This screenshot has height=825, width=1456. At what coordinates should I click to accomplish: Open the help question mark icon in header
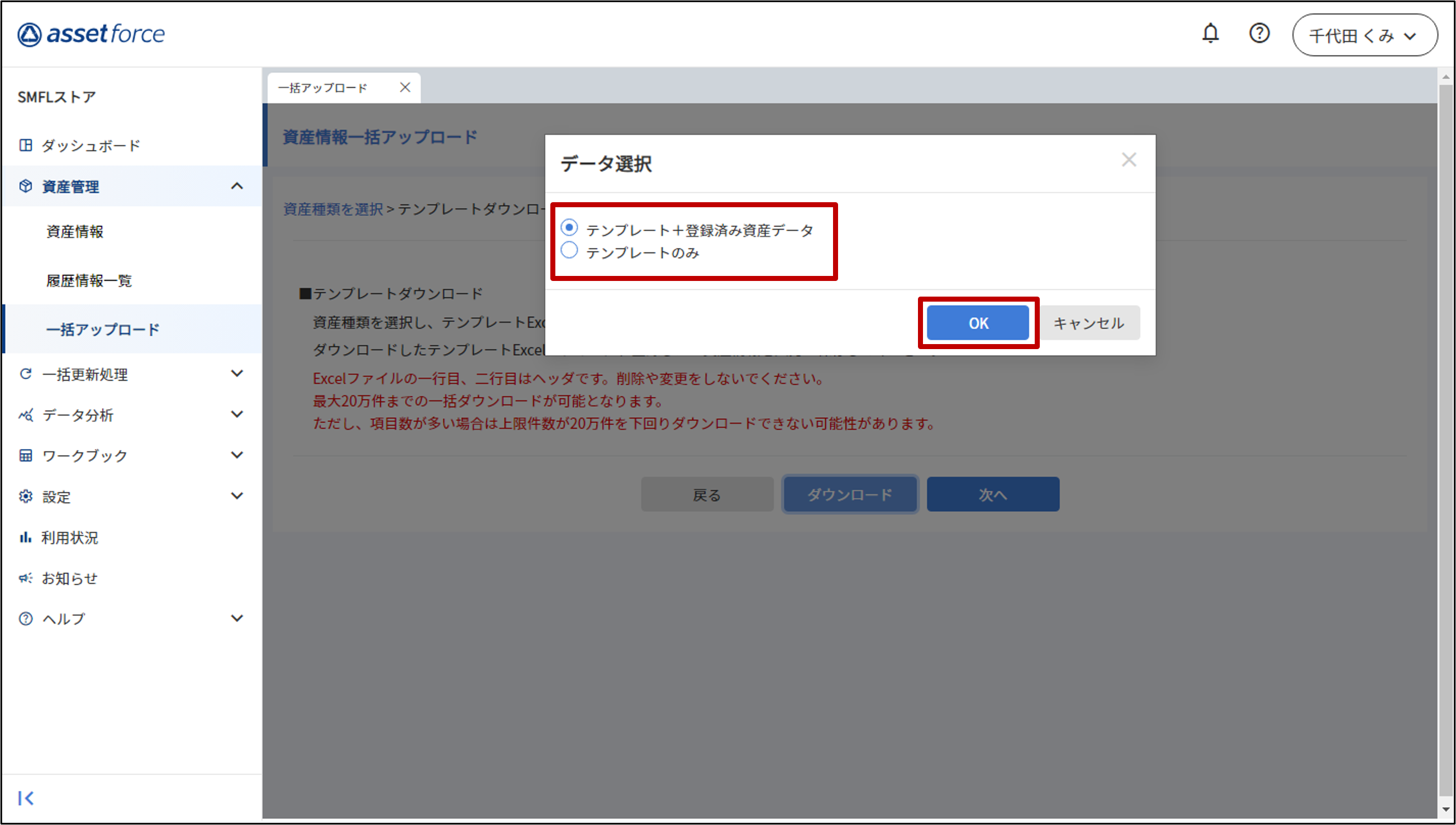(1259, 34)
